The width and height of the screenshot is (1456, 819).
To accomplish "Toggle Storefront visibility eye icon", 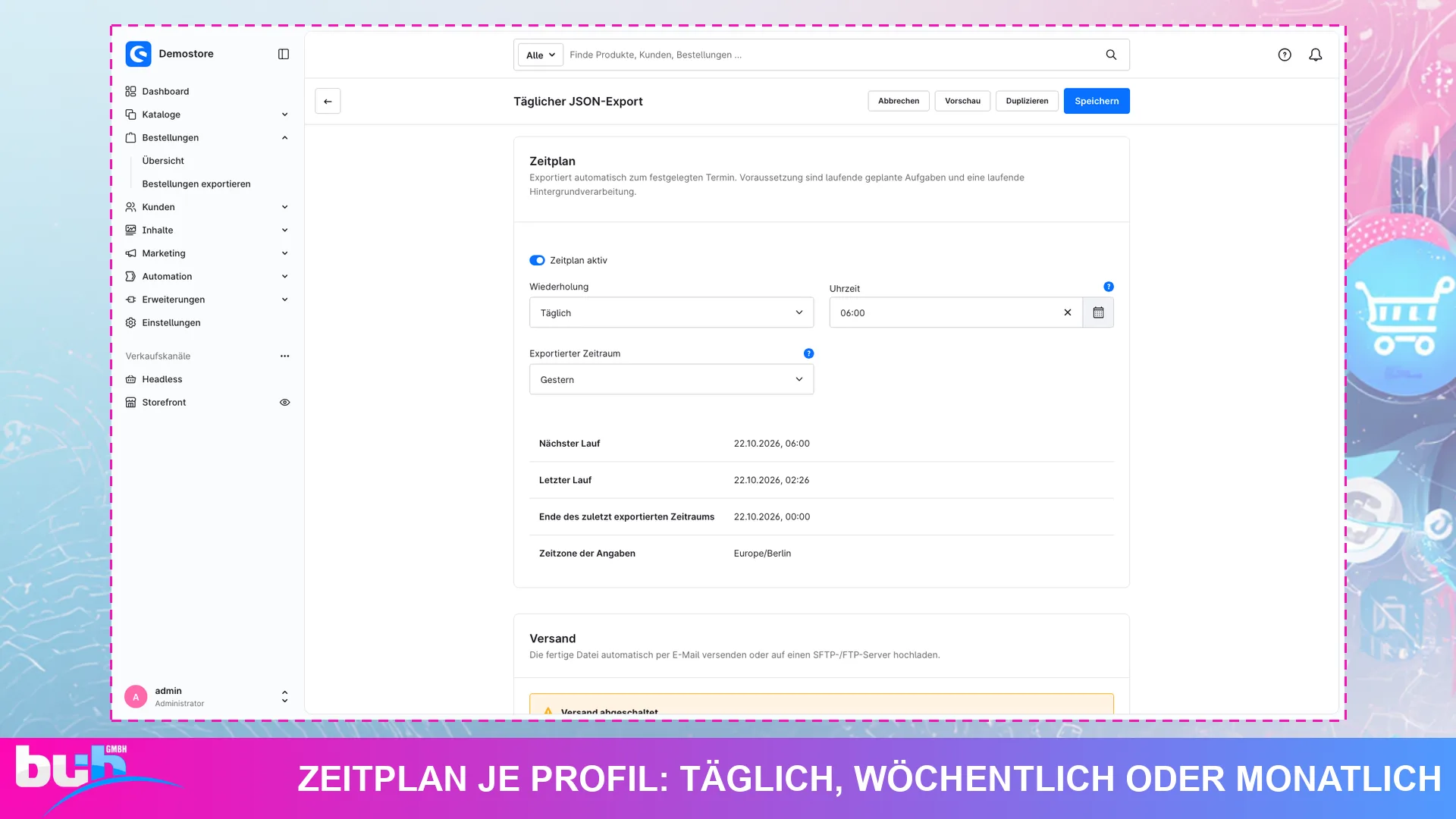I will pyautogui.click(x=284, y=403).
